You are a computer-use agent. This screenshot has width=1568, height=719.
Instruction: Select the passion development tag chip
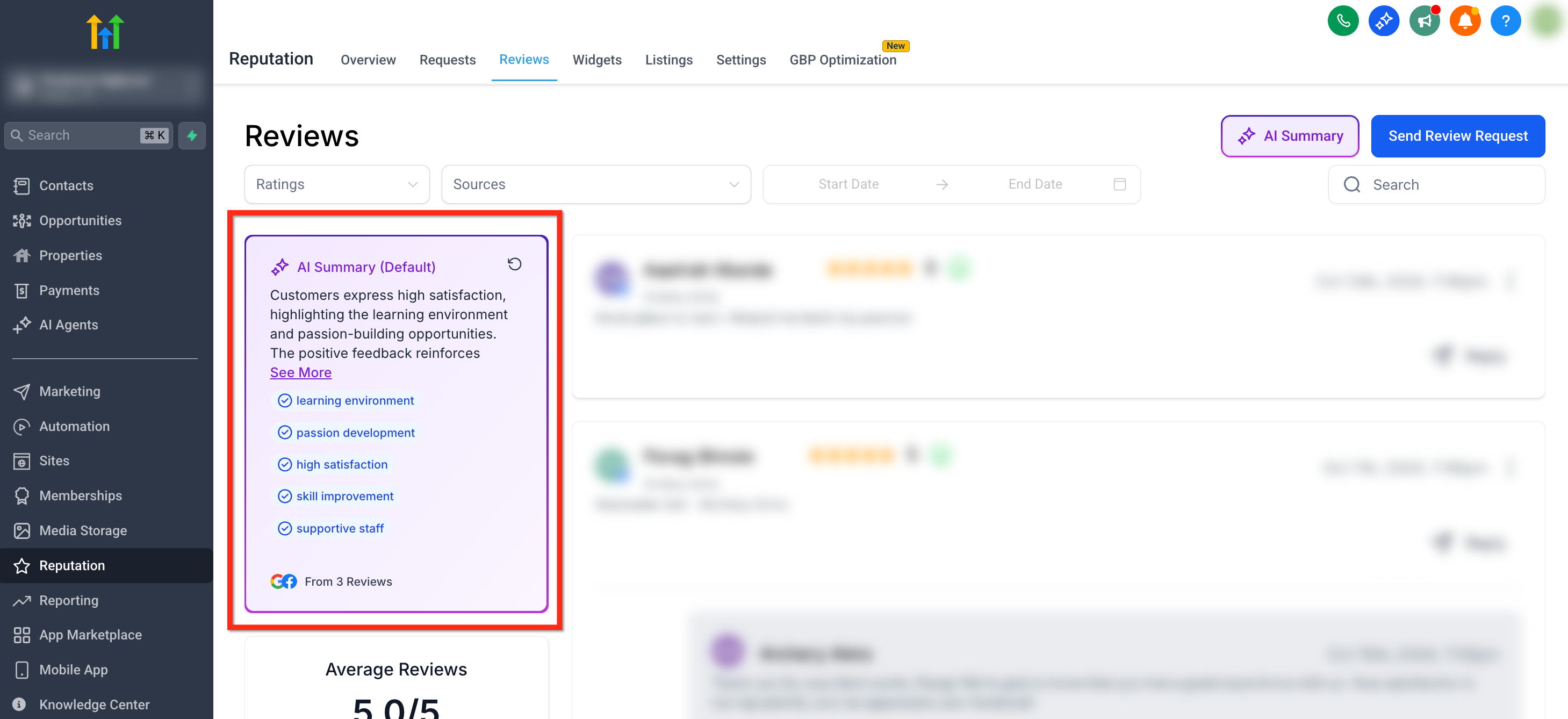pyautogui.click(x=347, y=433)
